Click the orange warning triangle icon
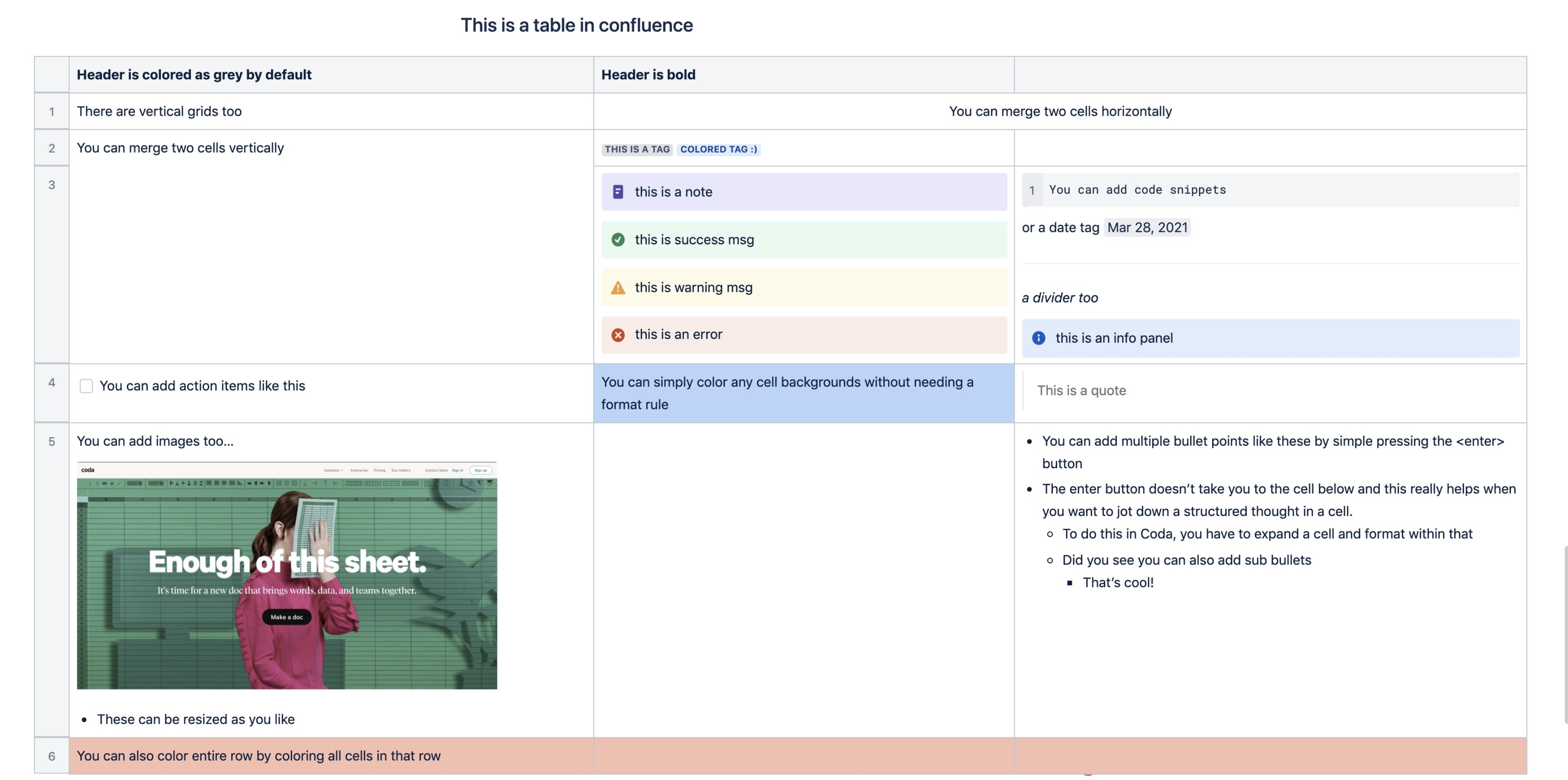The width and height of the screenshot is (1568, 780). point(617,288)
